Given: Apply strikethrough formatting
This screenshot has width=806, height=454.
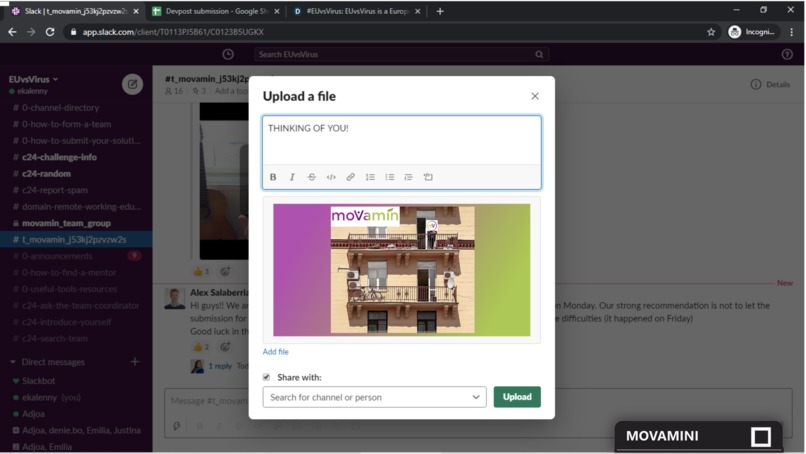Looking at the screenshot, I should pyautogui.click(x=312, y=177).
